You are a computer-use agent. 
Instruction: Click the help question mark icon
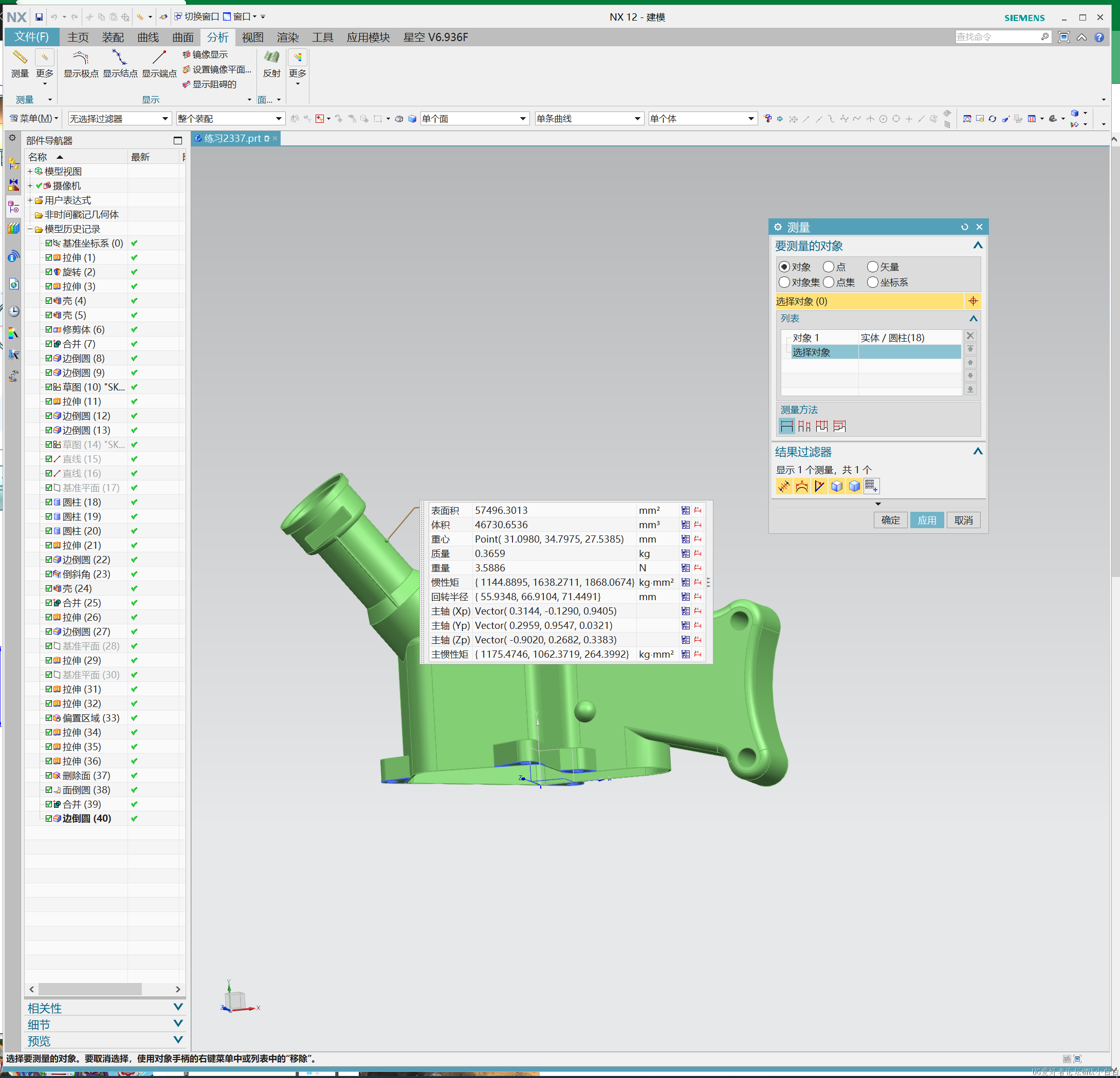[x=1099, y=37]
